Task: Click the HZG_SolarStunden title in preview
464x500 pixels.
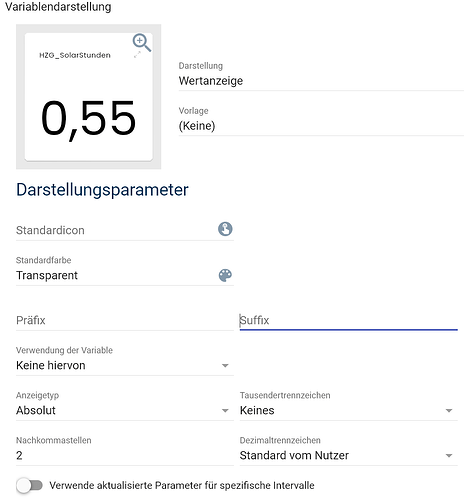Action: pos(75,55)
